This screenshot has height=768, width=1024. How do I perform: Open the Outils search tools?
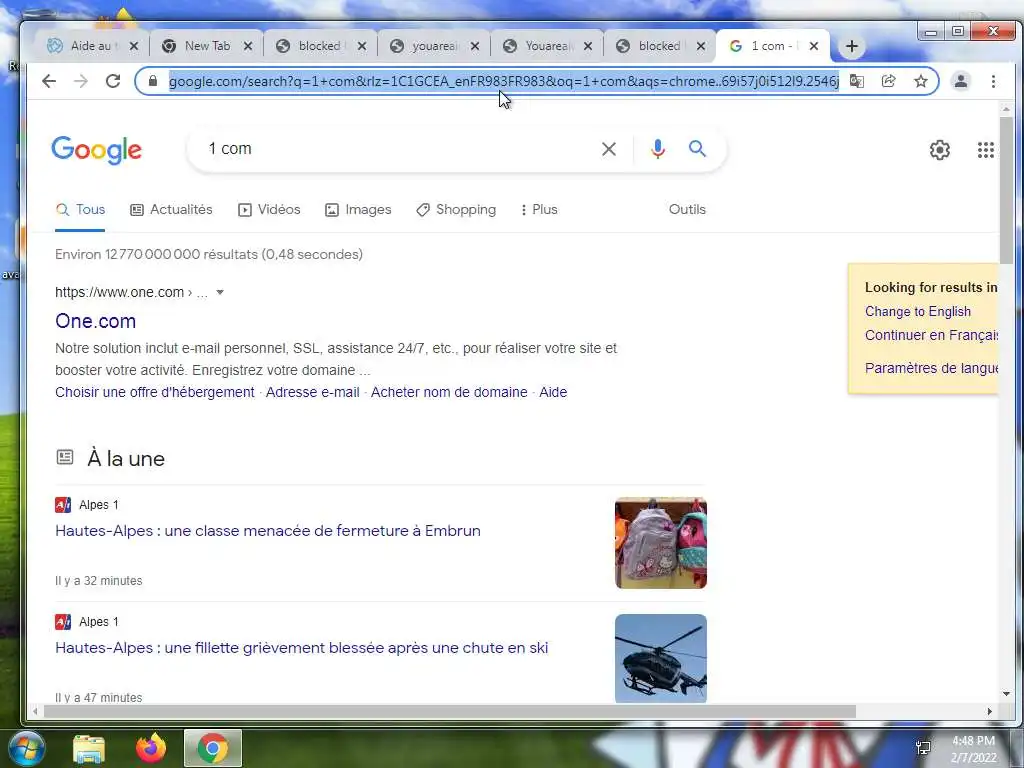click(687, 210)
